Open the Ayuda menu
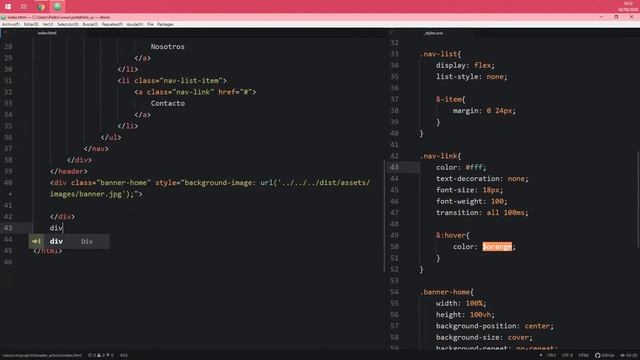The image size is (640, 360). (135, 24)
